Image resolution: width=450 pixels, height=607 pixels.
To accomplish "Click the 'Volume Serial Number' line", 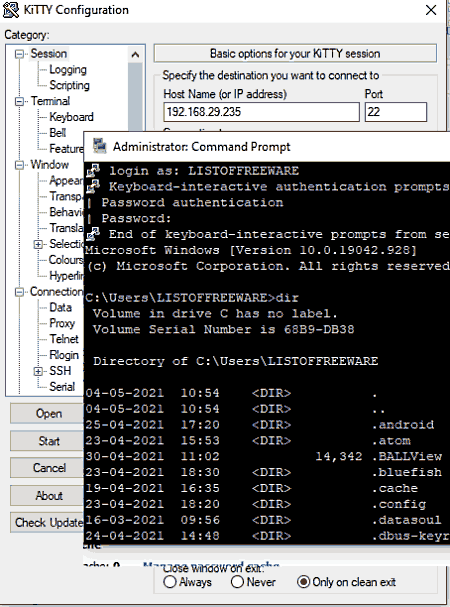I will point(223,329).
